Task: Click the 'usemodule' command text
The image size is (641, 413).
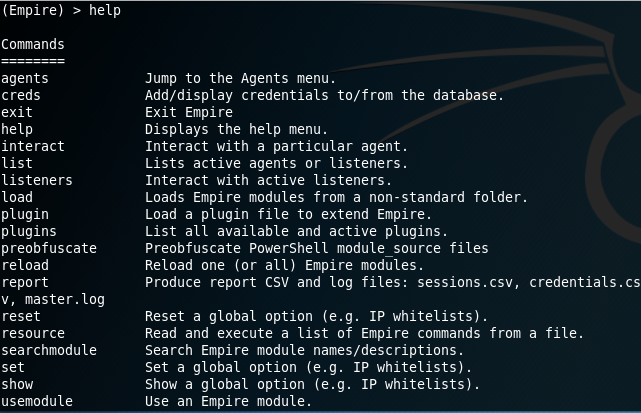Action: 37,401
